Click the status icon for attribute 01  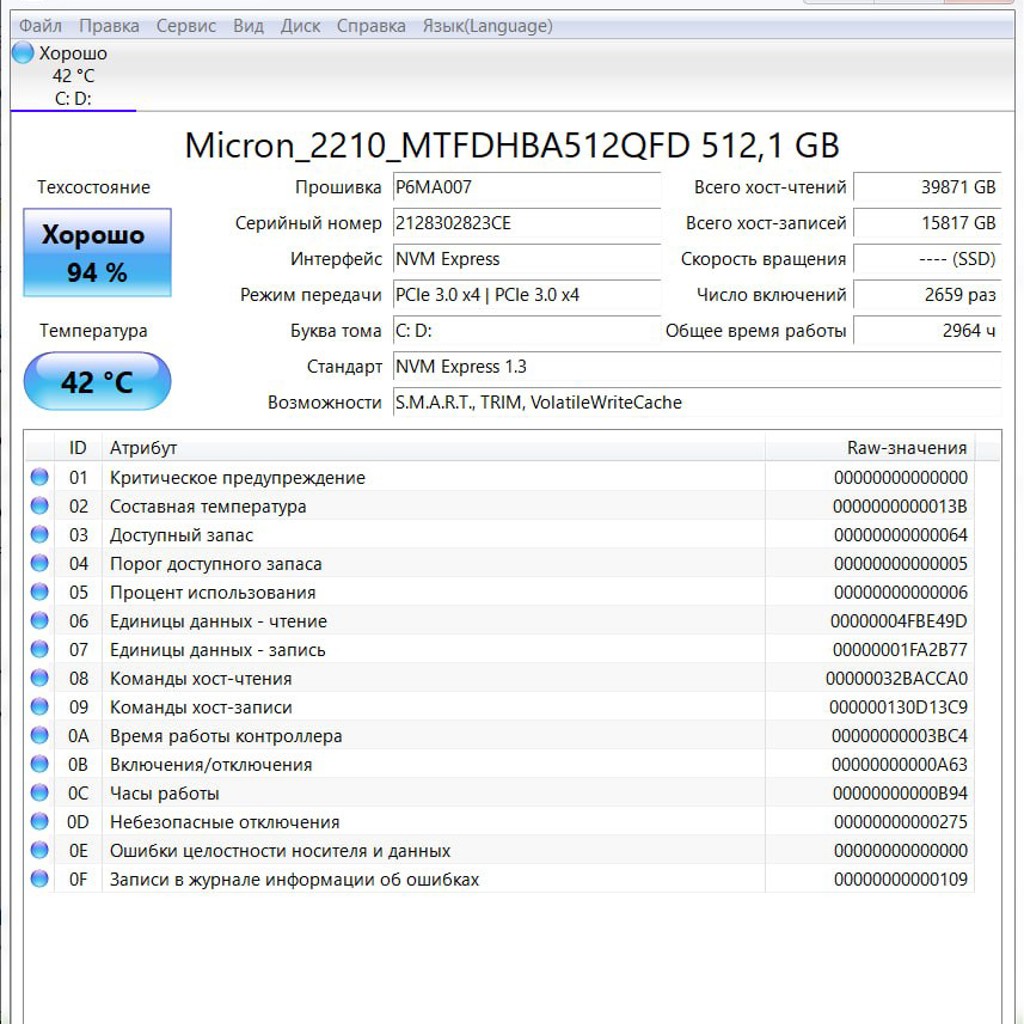(x=40, y=477)
